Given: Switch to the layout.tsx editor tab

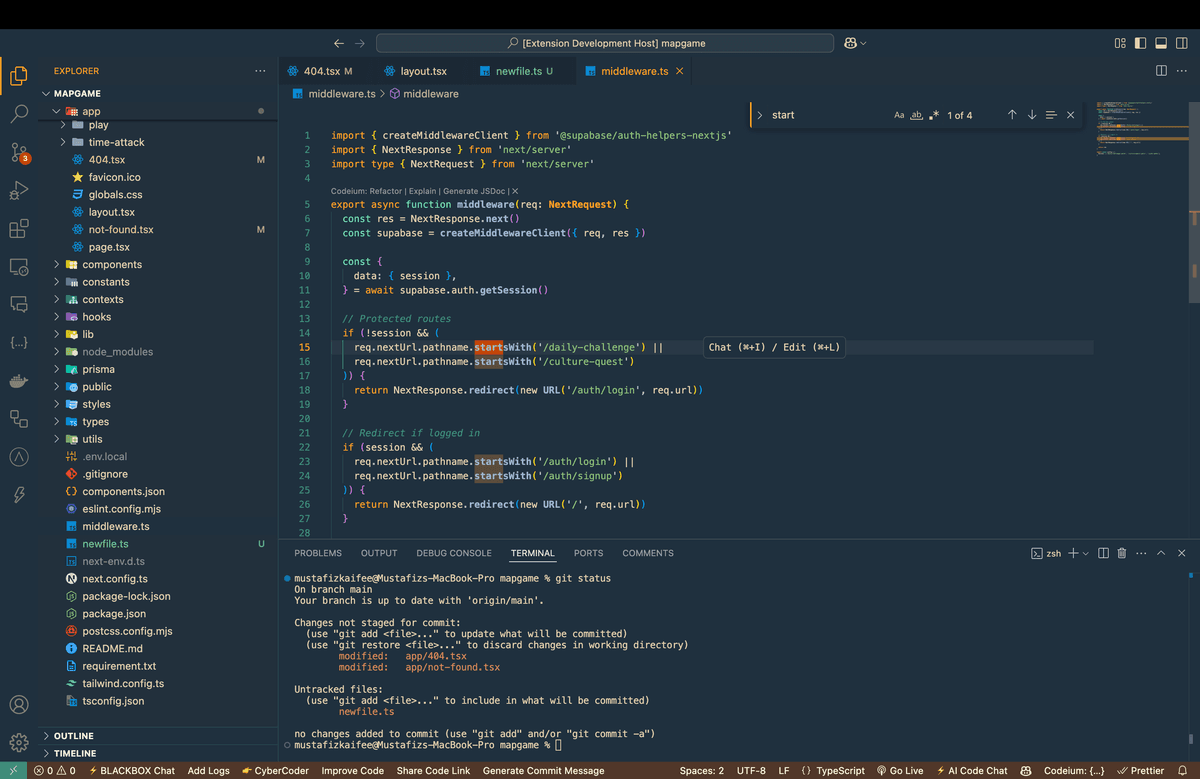Looking at the screenshot, I should coord(423,71).
